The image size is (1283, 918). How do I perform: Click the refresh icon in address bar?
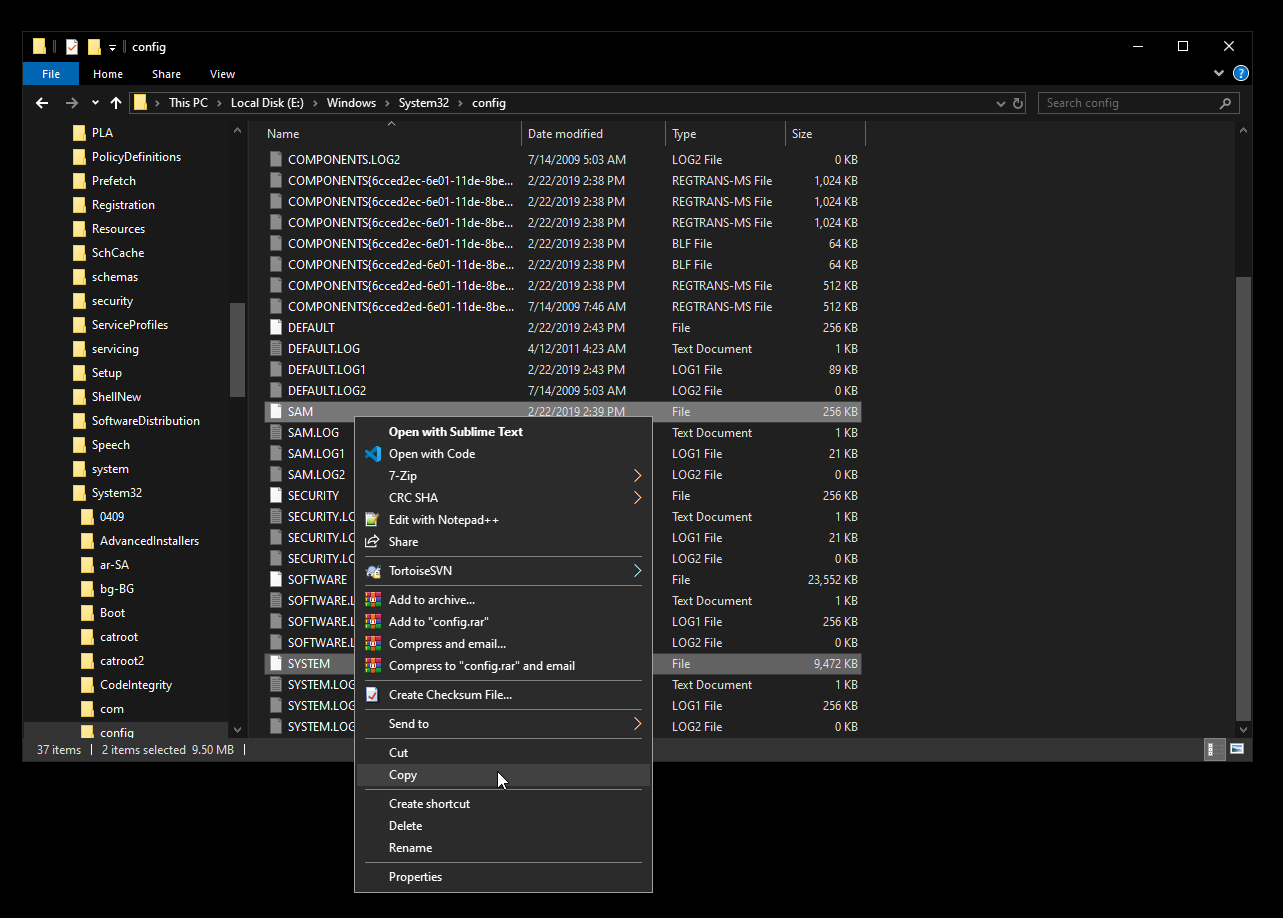click(x=1018, y=103)
